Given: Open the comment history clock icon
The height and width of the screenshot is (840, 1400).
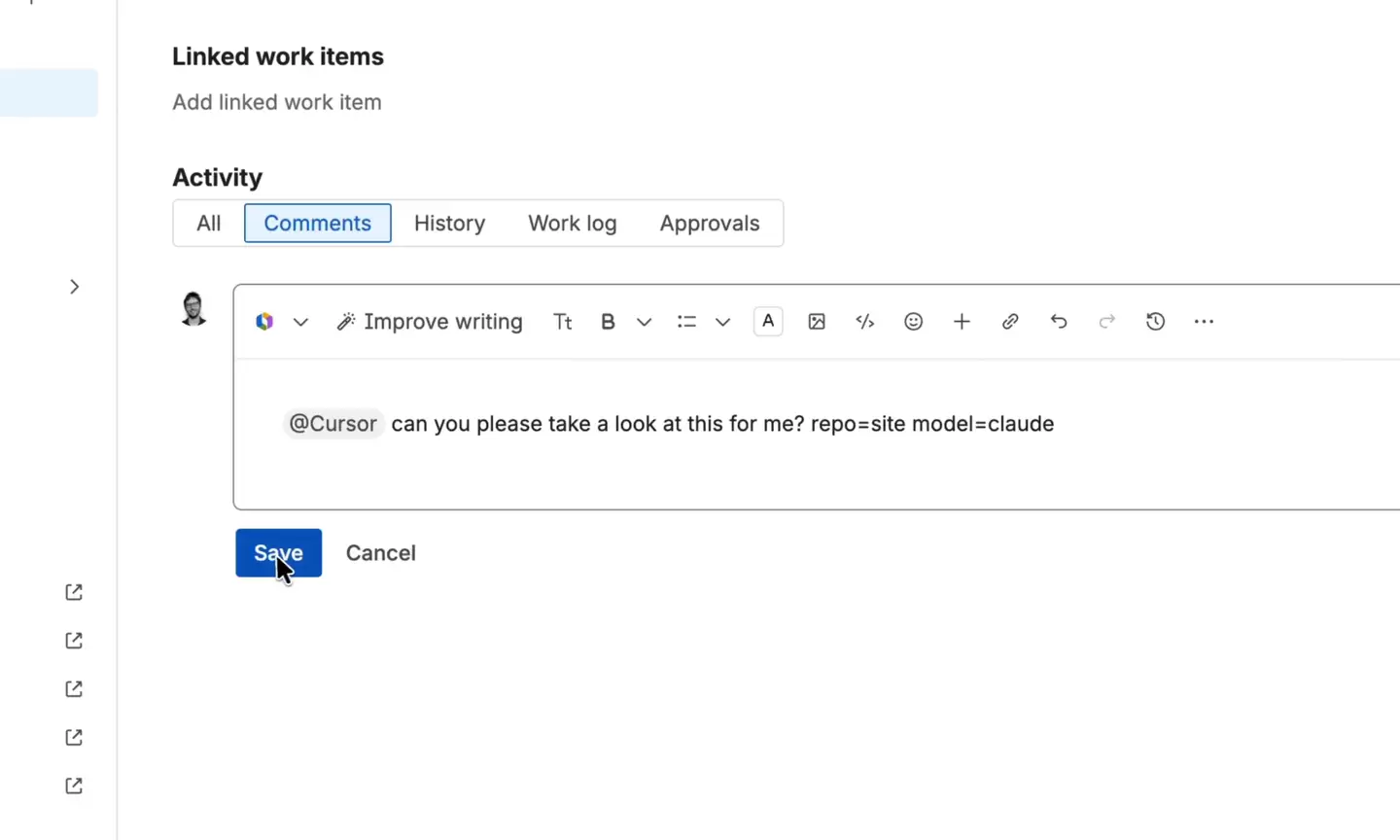Looking at the screenshot, I should (1155, 322).
